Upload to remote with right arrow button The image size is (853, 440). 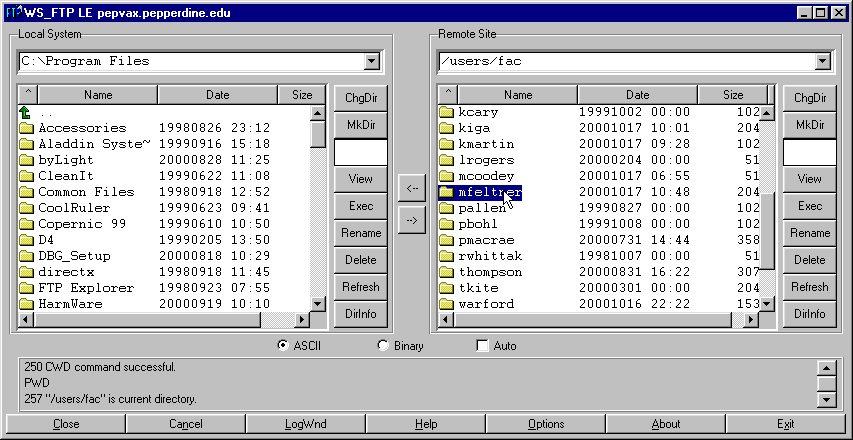(412, 220)
